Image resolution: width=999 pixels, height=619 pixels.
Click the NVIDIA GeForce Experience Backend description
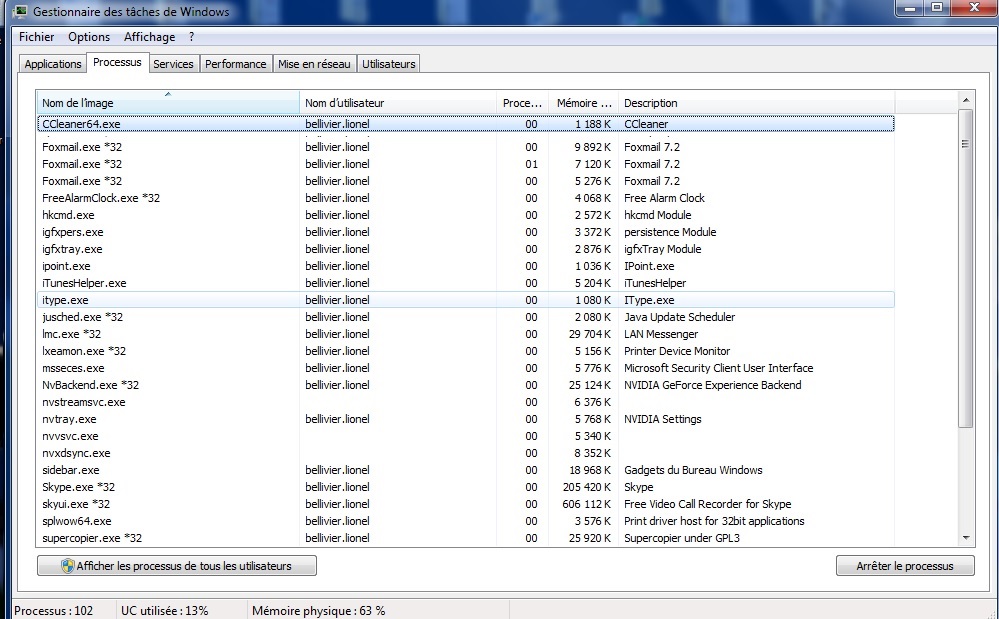[712, 385]
